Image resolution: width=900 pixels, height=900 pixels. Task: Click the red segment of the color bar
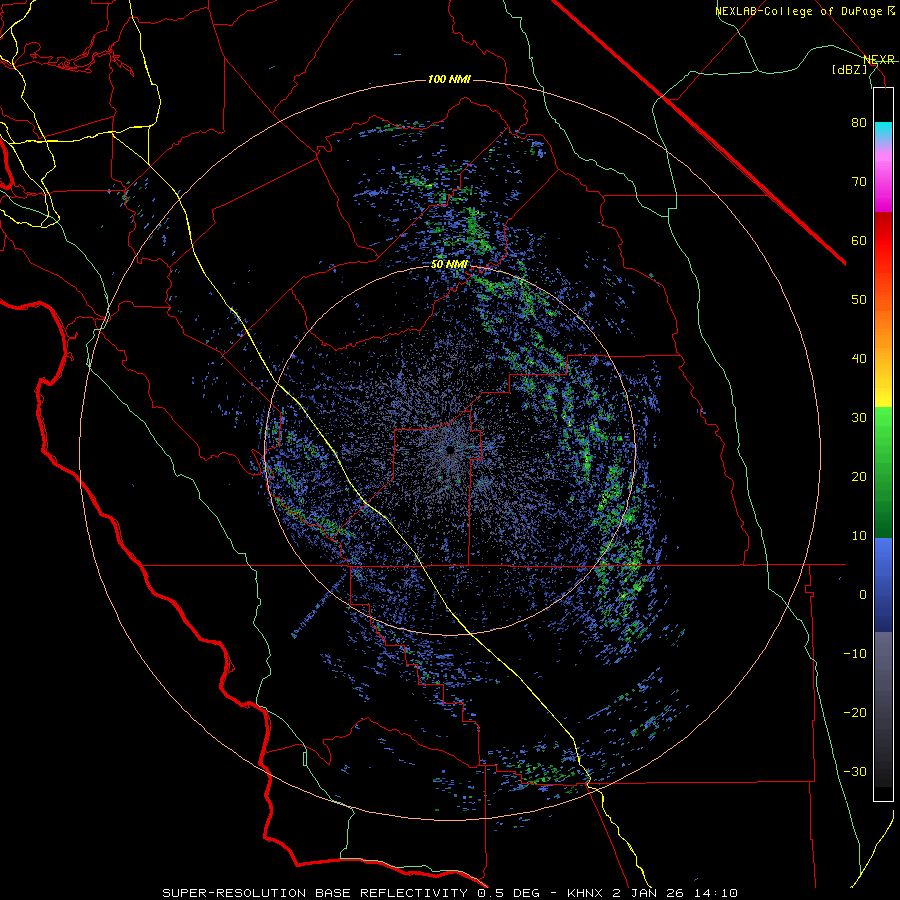click(x=883, y=241)
